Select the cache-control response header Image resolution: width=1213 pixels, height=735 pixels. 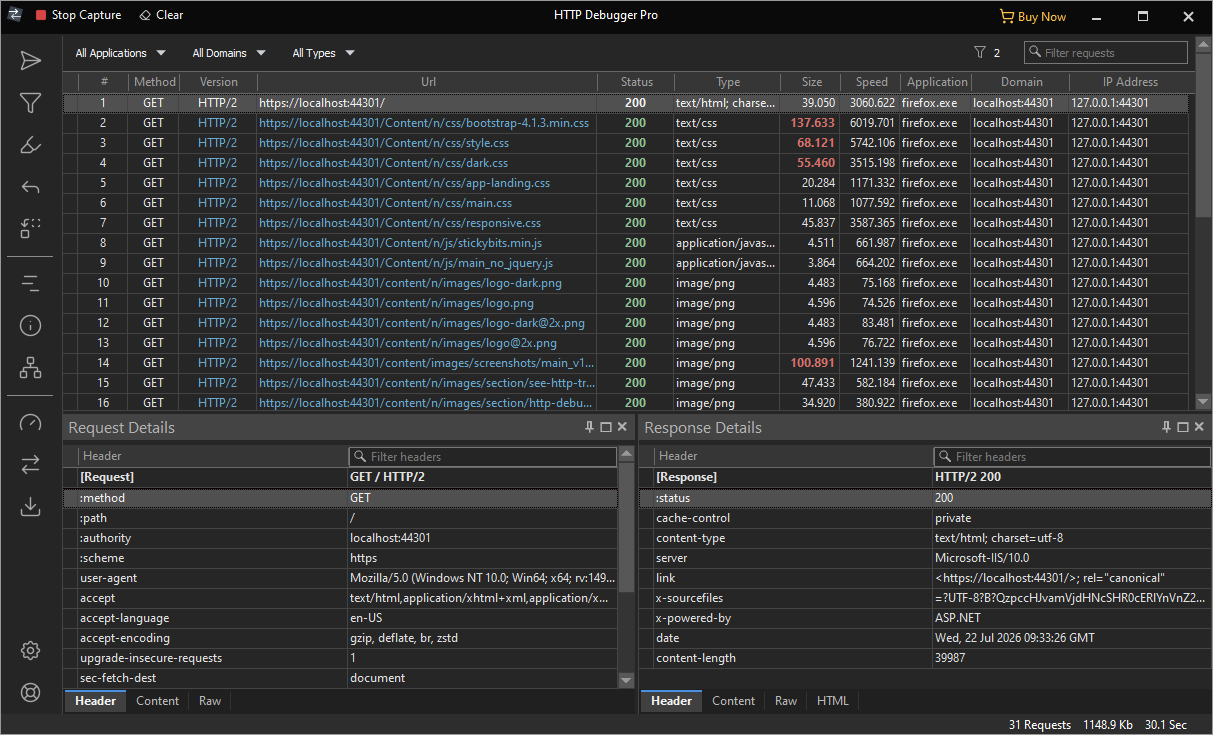(925, 518)
